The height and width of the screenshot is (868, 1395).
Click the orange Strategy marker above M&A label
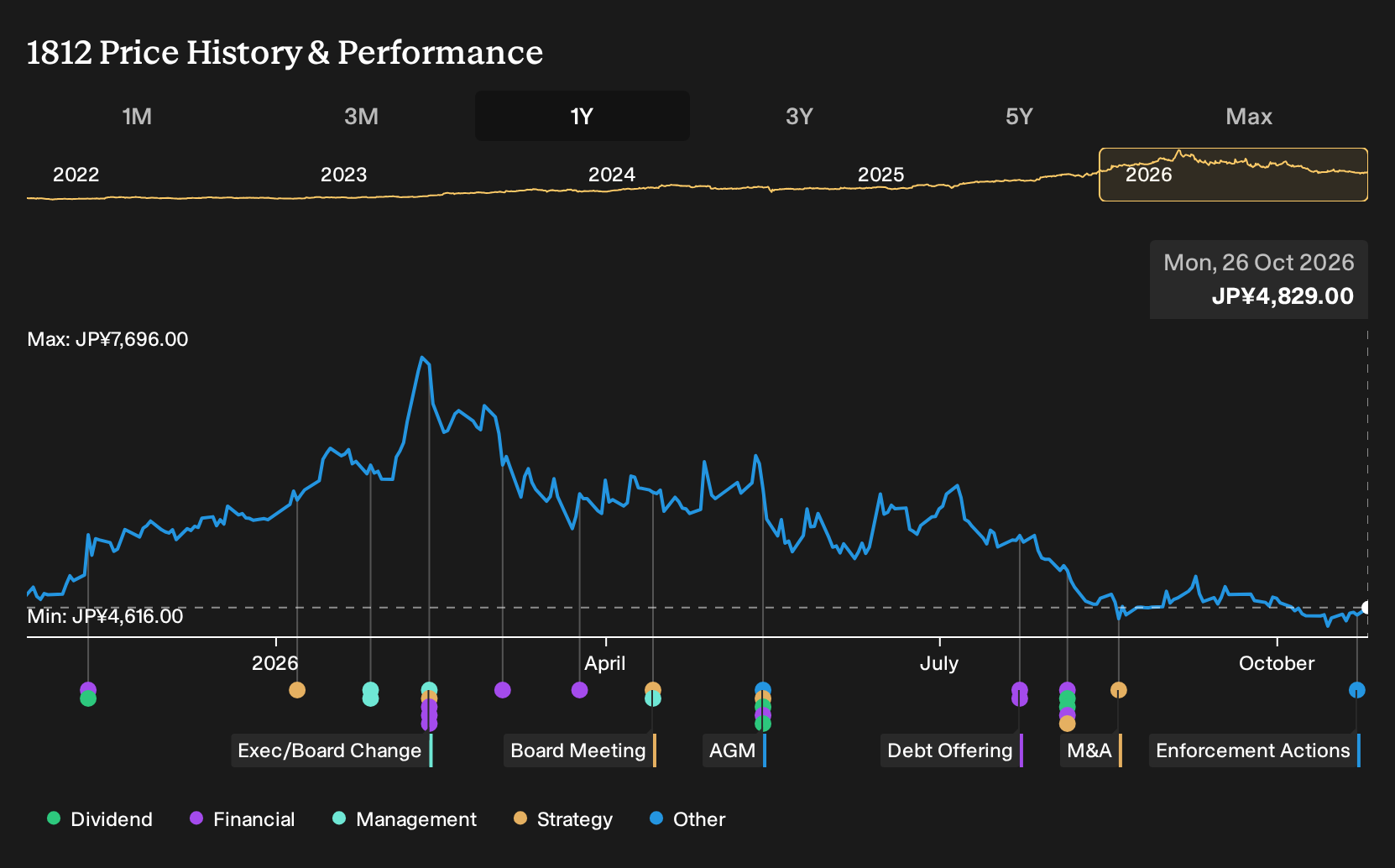pos(1118,690)
